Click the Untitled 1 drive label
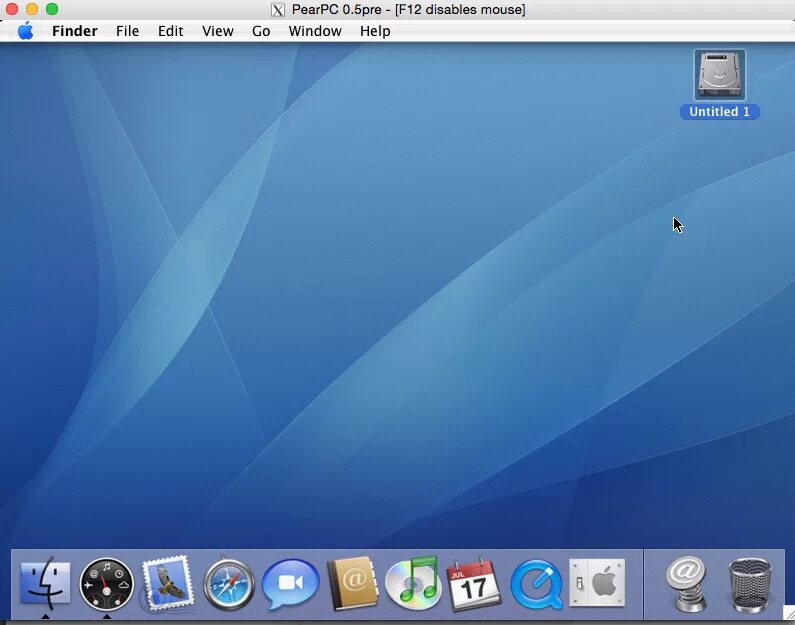 pos(719,112)
